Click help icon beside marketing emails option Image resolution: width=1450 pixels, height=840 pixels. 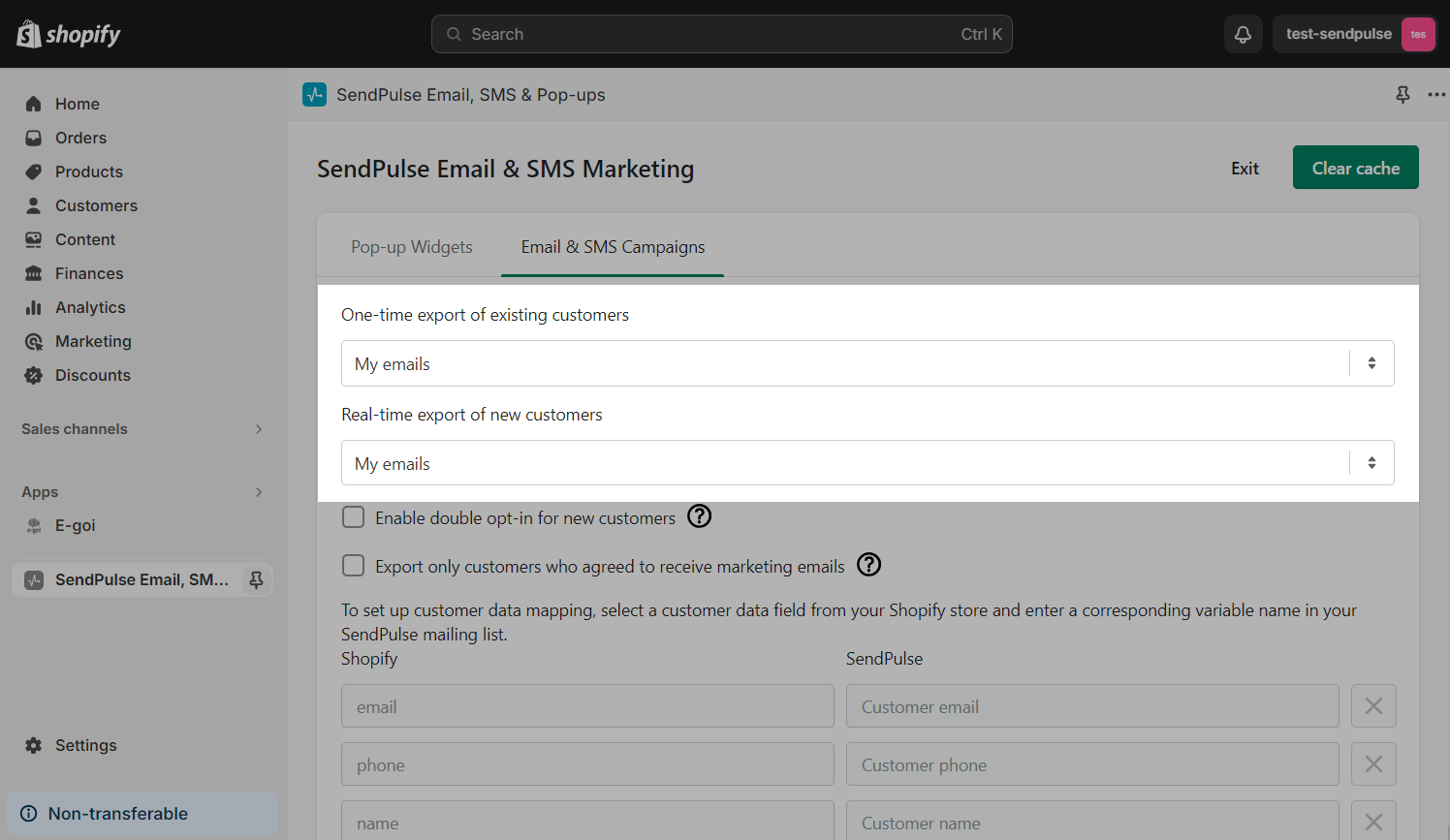(868, 565)
